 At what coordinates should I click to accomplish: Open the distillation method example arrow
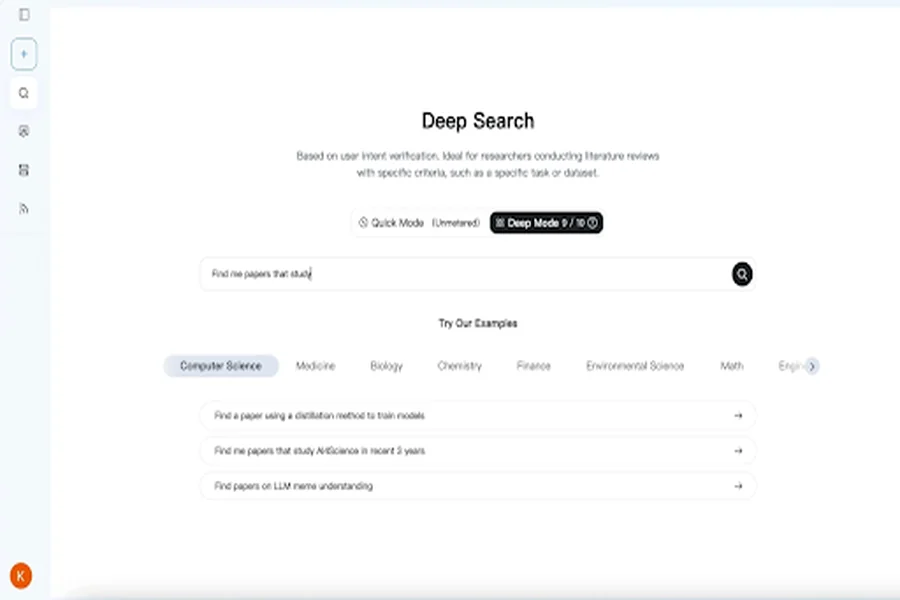(x=738, y=416)
